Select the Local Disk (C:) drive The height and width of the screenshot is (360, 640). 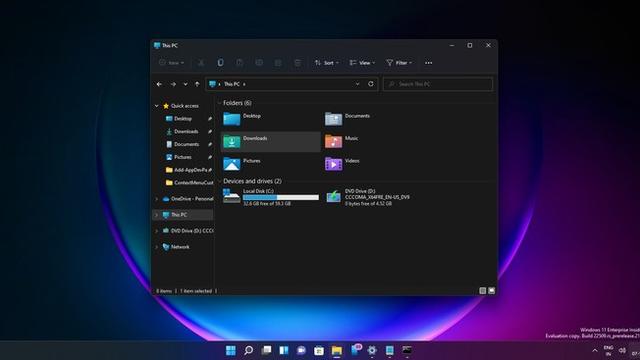pos(271,197)
